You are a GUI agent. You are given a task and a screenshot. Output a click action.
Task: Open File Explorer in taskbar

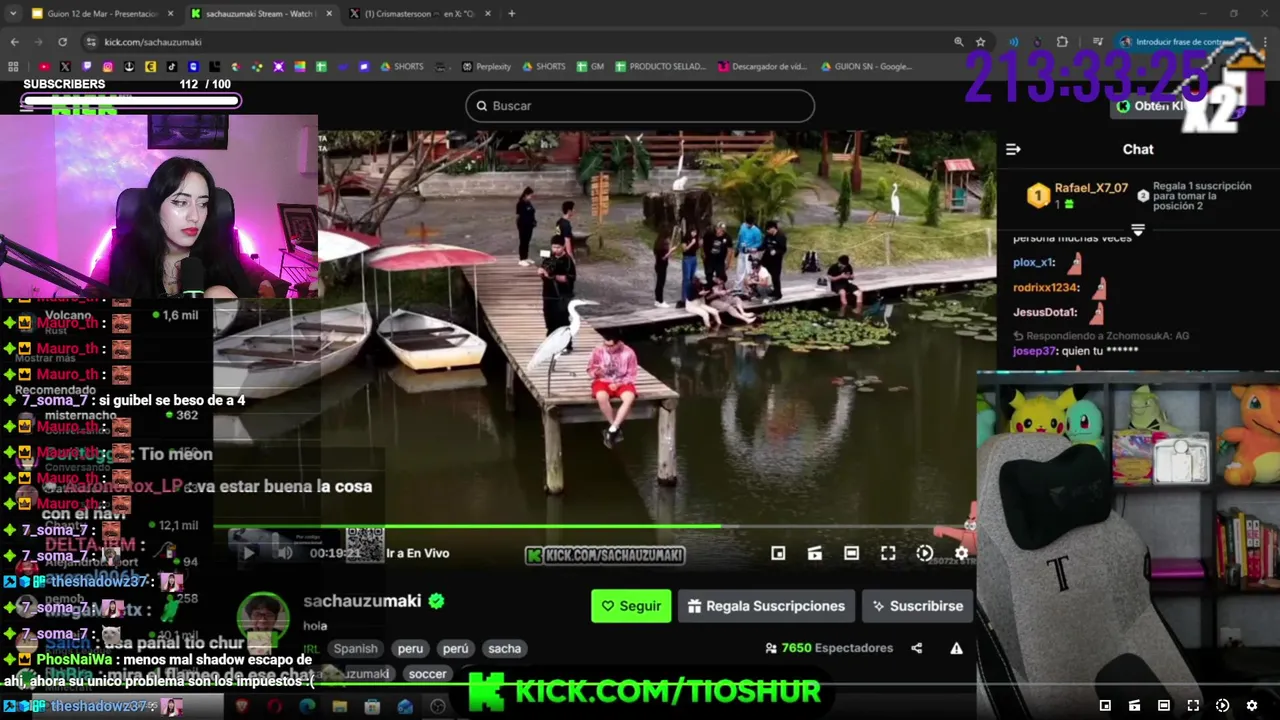click(x=340, y=706)
